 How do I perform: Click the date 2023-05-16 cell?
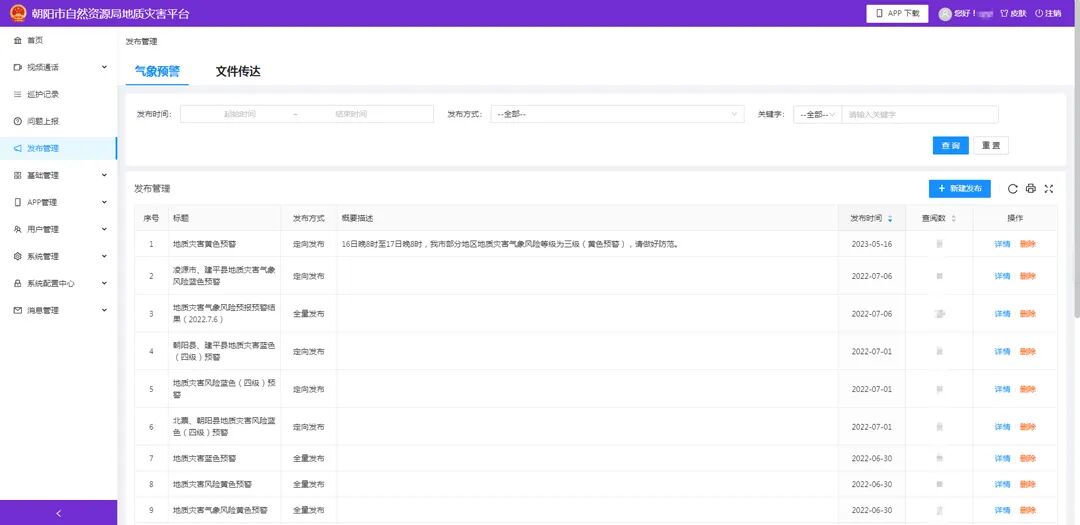click(871, 244)
